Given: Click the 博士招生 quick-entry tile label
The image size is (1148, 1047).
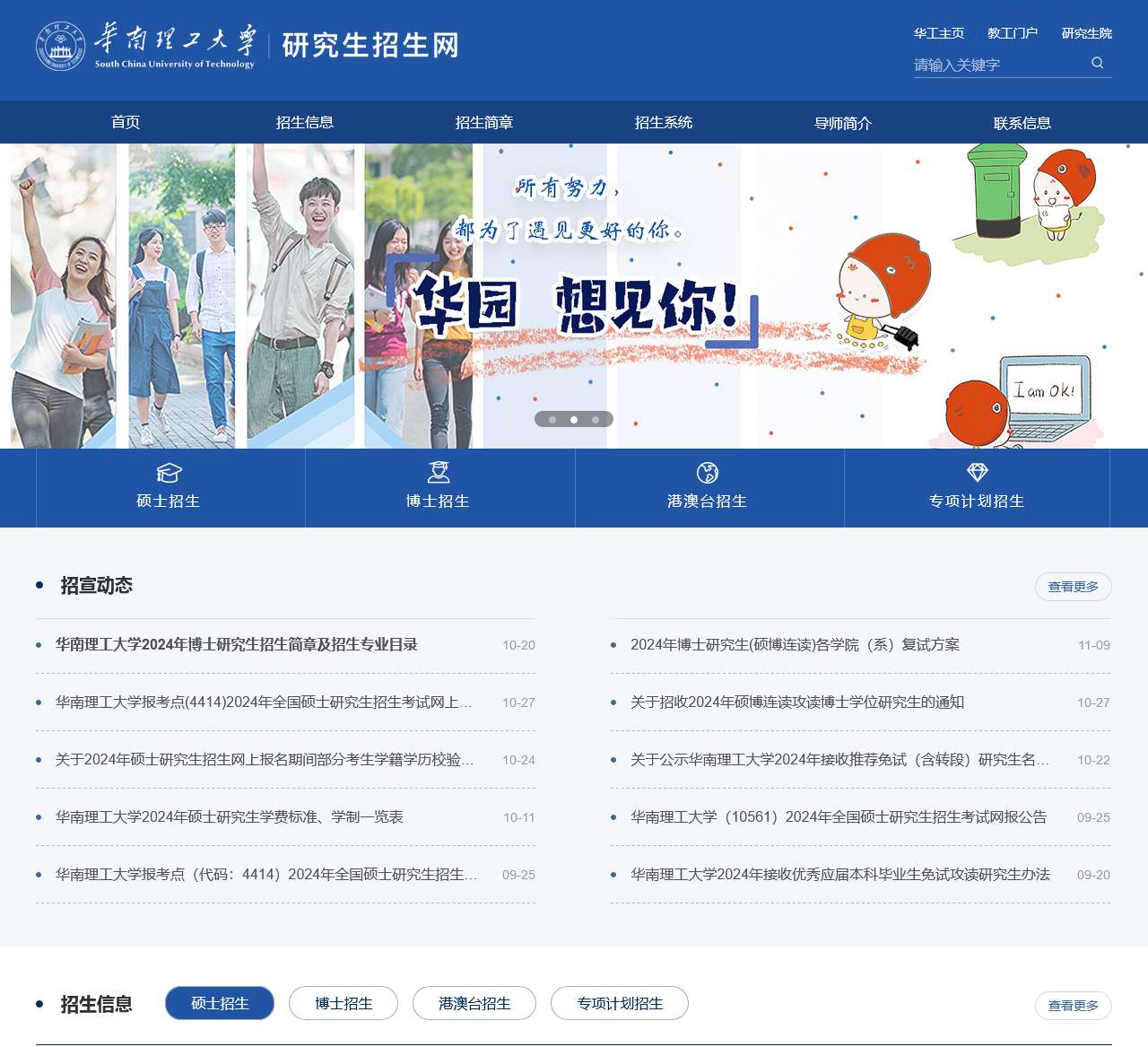Looking at the screenshot, I should tap(439, 501).
